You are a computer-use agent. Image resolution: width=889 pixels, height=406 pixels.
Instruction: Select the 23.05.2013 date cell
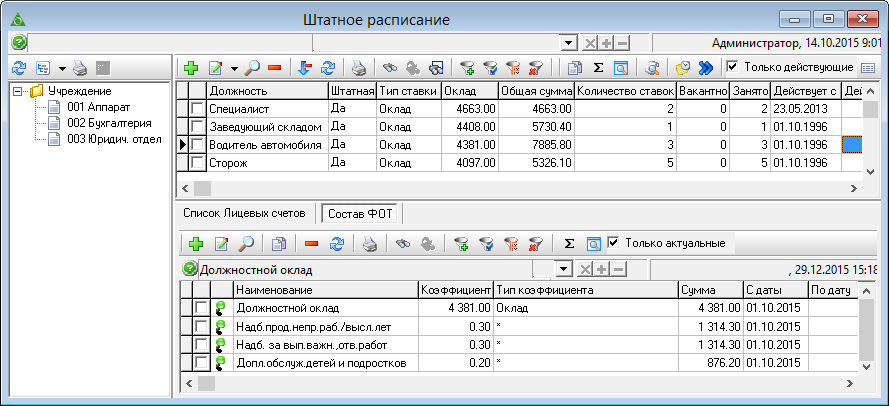pos(806,109)
